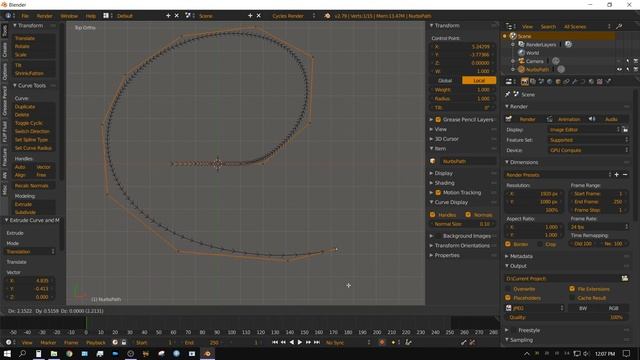Screen dimensions: 640x360
Task: Open the Texture properties tab icon
Action: 600,82
